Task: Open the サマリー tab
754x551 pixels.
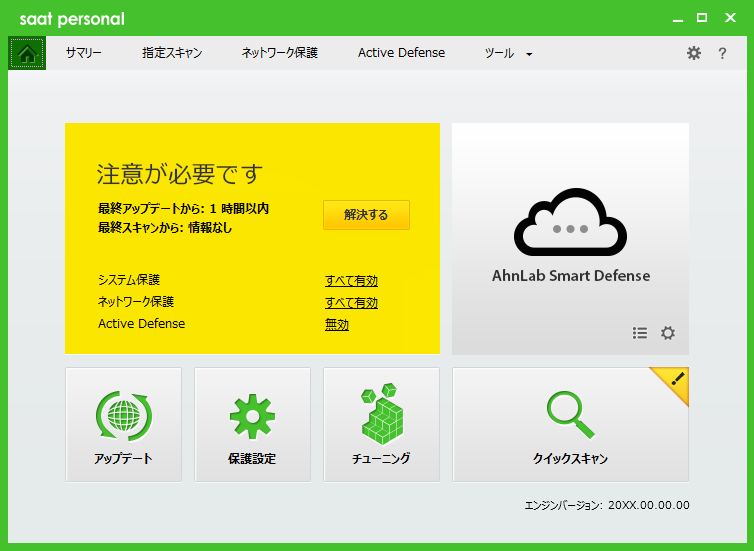Action: pos(84,53)
